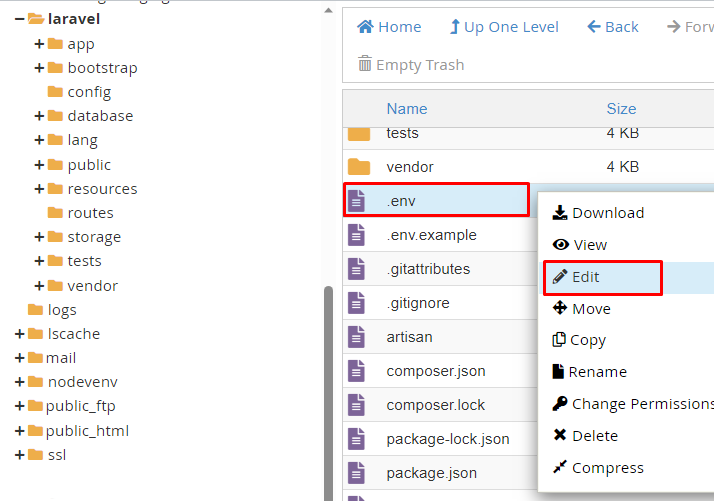714x501 pixels.
Task: Open the routes folder in tree
Action: (80, 213)
